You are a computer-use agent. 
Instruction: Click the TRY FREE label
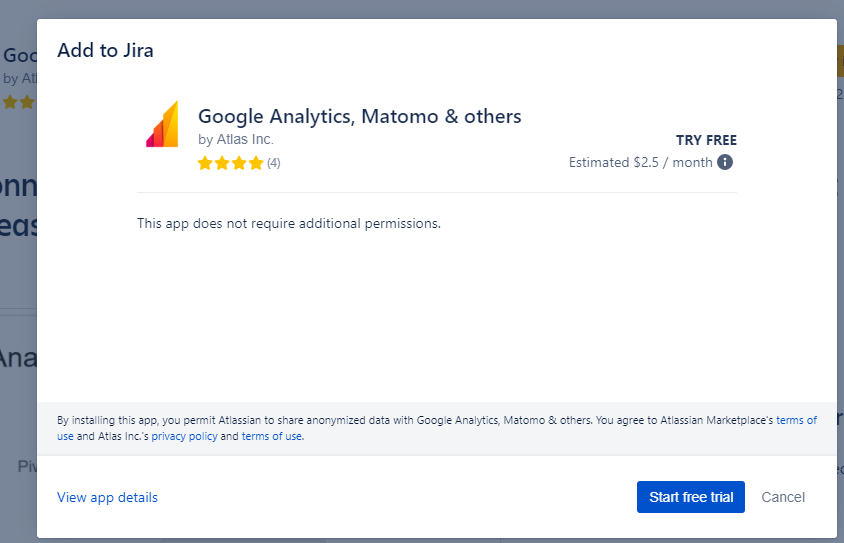706,140
